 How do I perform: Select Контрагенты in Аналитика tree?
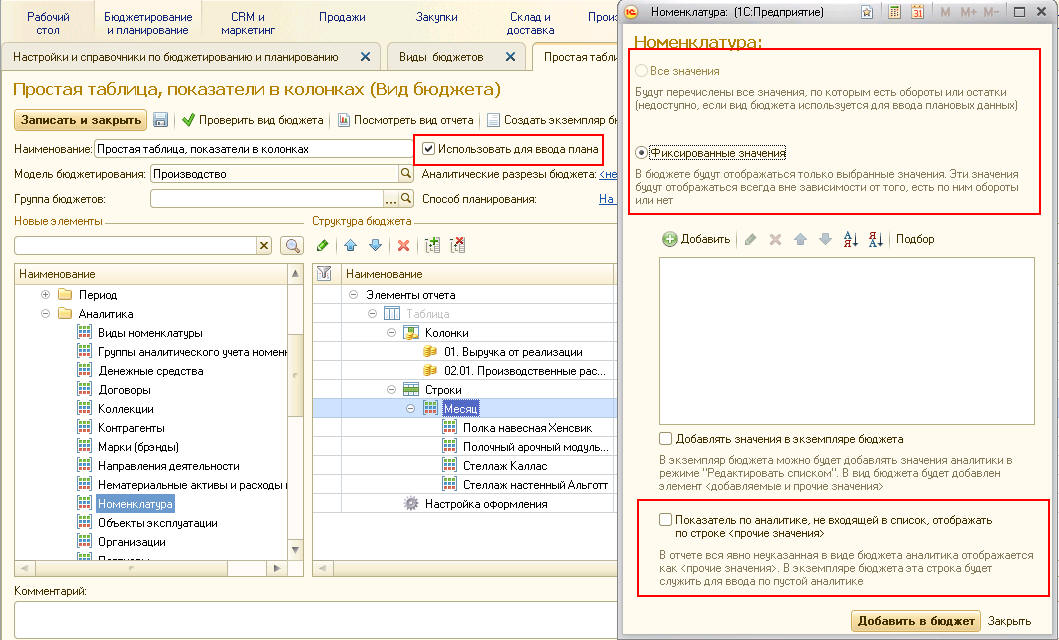point(131,427)
